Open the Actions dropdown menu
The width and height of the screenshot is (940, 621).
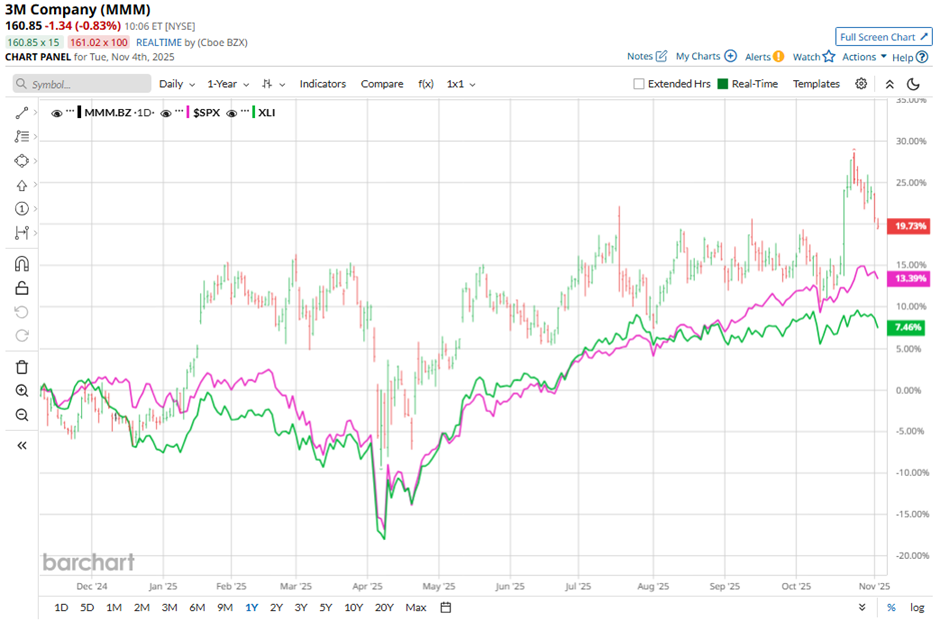(x=864, y=57)
